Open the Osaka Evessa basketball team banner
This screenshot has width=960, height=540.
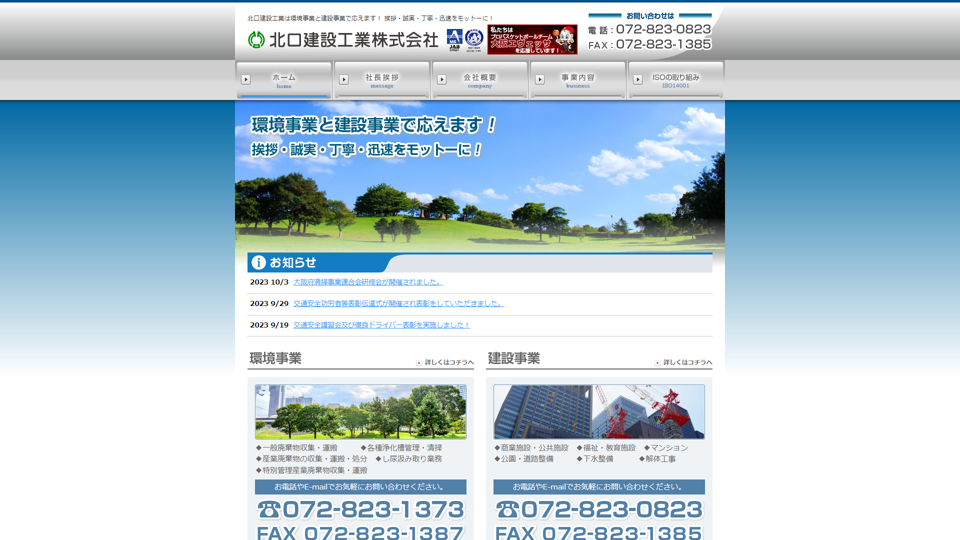tap(532, 40)
